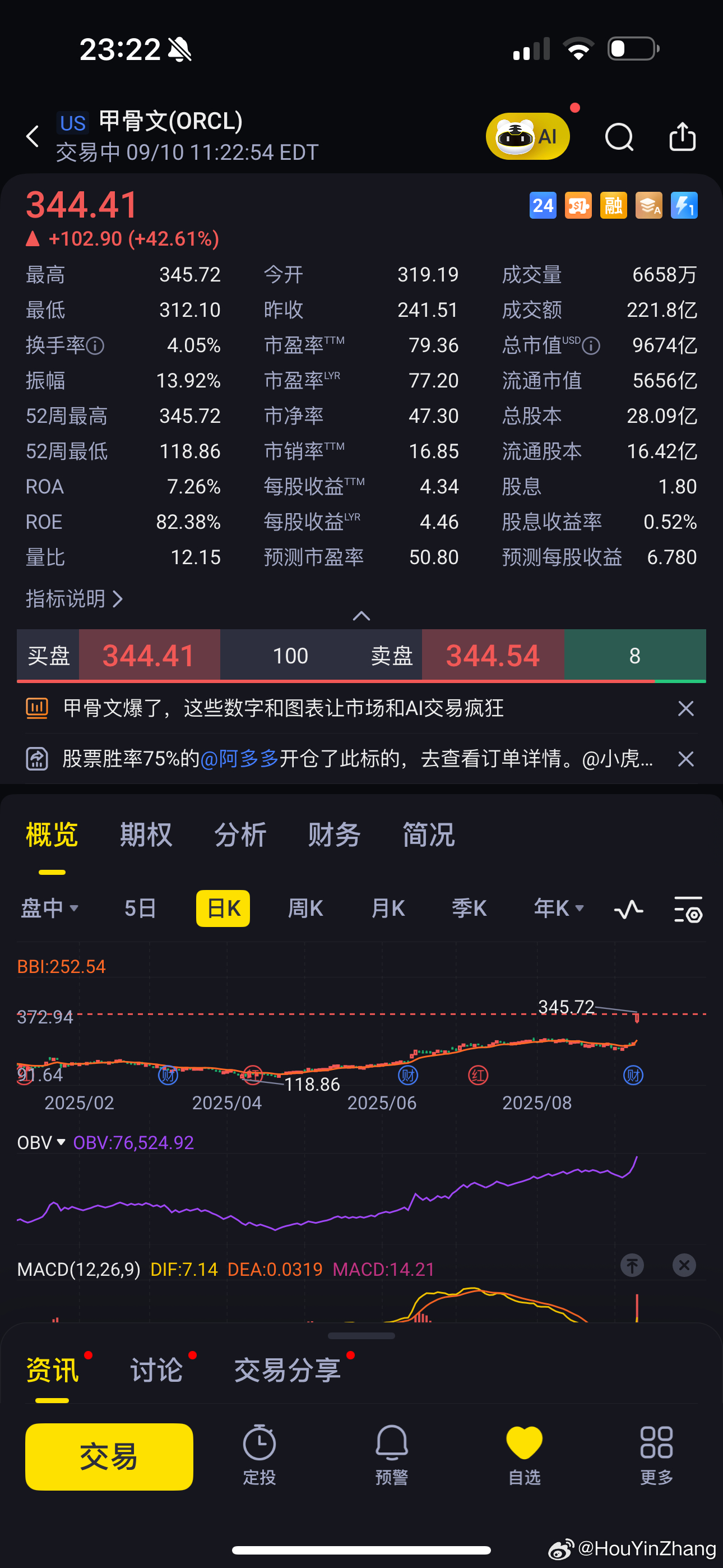Viewport: 723px width, 1568px height.
Task: Dismiss the 甲骨文爆了 news banner
Action: (686, 708)
